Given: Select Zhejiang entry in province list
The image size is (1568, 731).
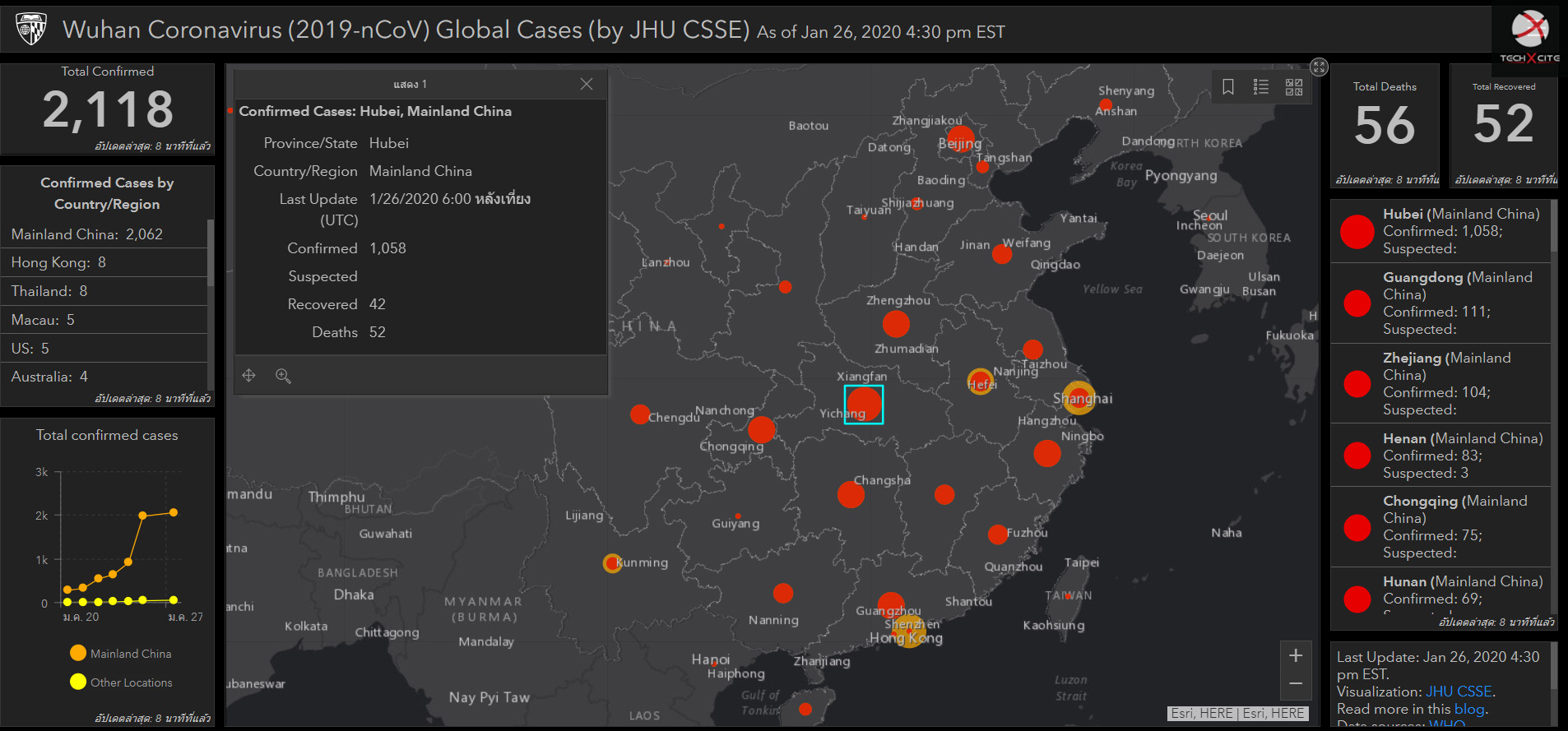Looking at the screenshot, I should coord(1440,384).
